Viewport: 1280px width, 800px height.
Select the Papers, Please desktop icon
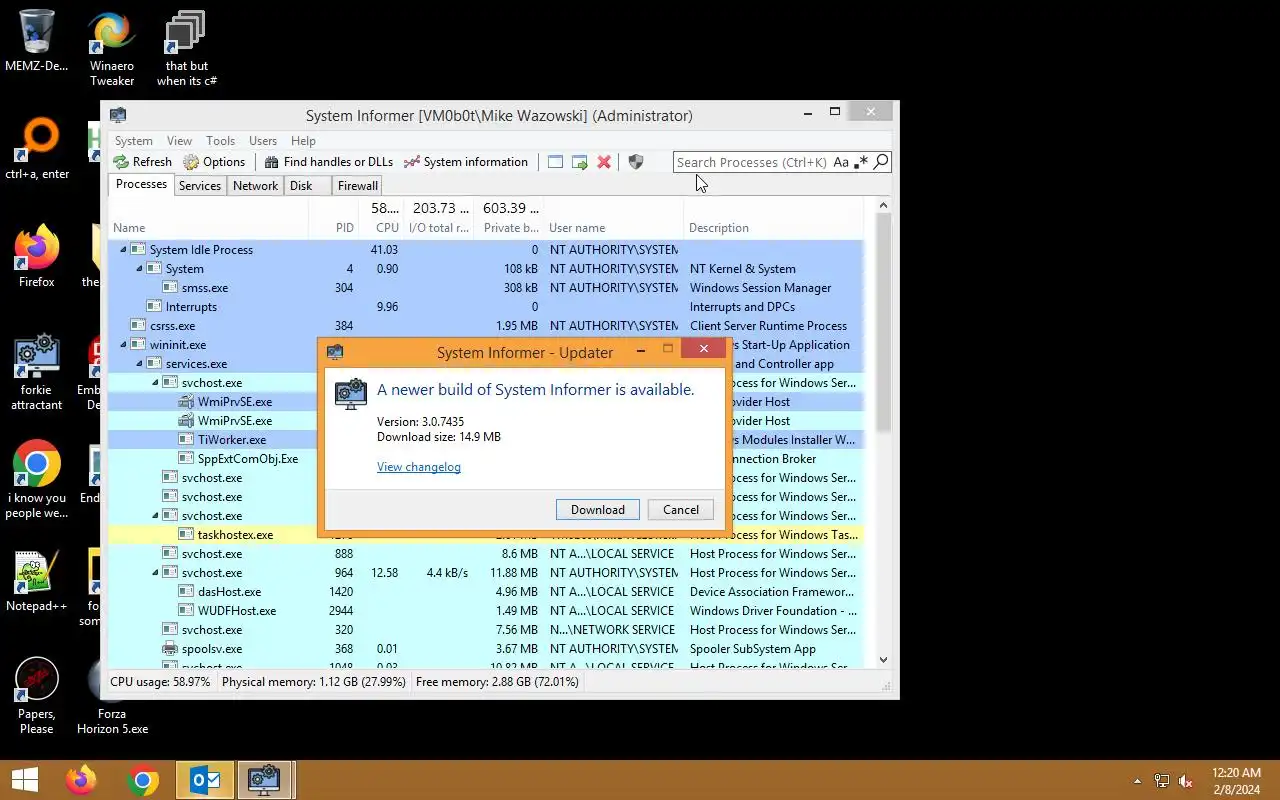tap(37, 695)
